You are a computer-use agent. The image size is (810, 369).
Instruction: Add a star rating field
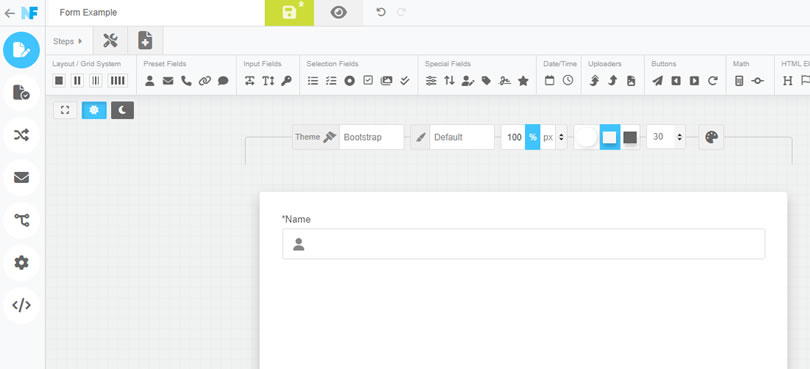point(523,81)
